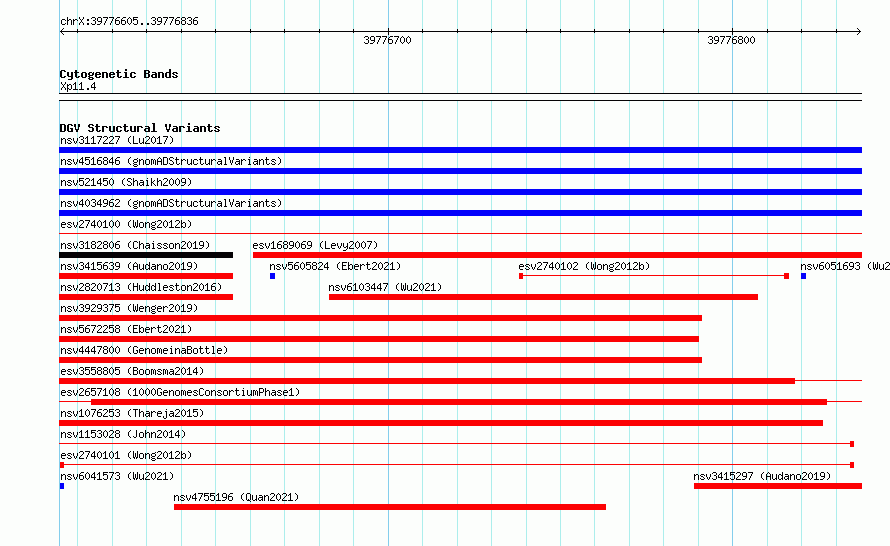Select the red bar under nsv3415297

(x=778, y=486)
